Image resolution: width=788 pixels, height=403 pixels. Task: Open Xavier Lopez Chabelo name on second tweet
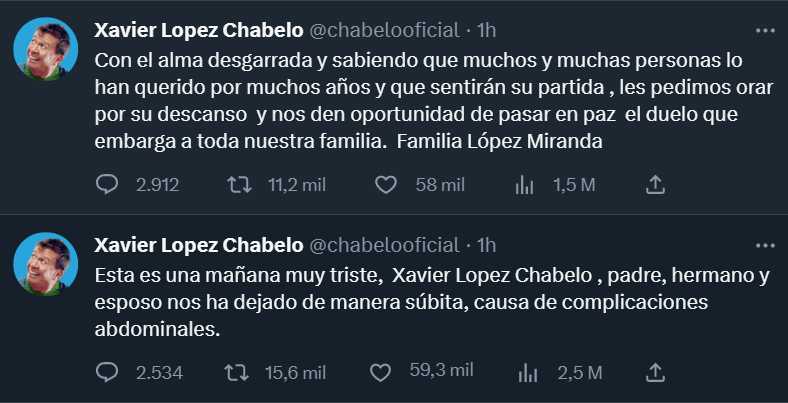point(197,246)
